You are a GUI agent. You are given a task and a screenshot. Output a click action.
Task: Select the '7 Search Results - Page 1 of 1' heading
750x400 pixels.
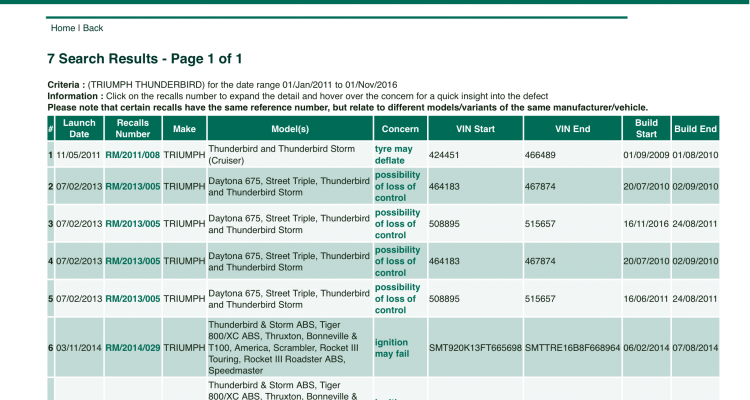point(145,59)
